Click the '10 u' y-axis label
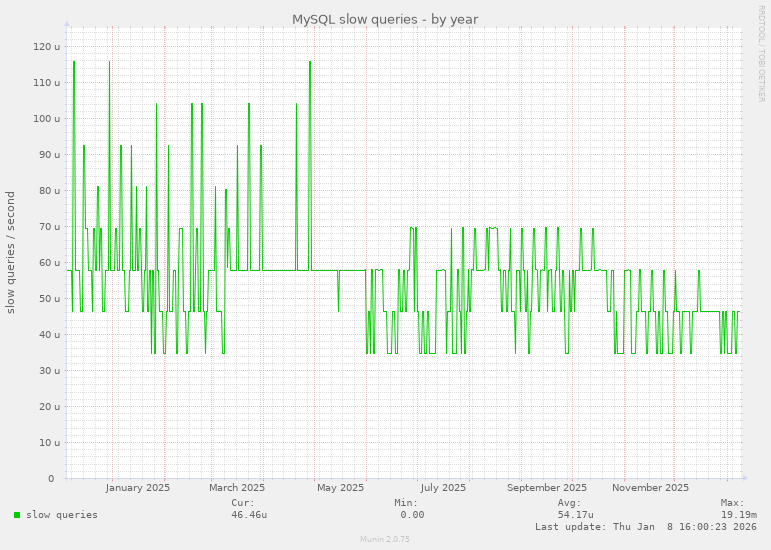 50,442
